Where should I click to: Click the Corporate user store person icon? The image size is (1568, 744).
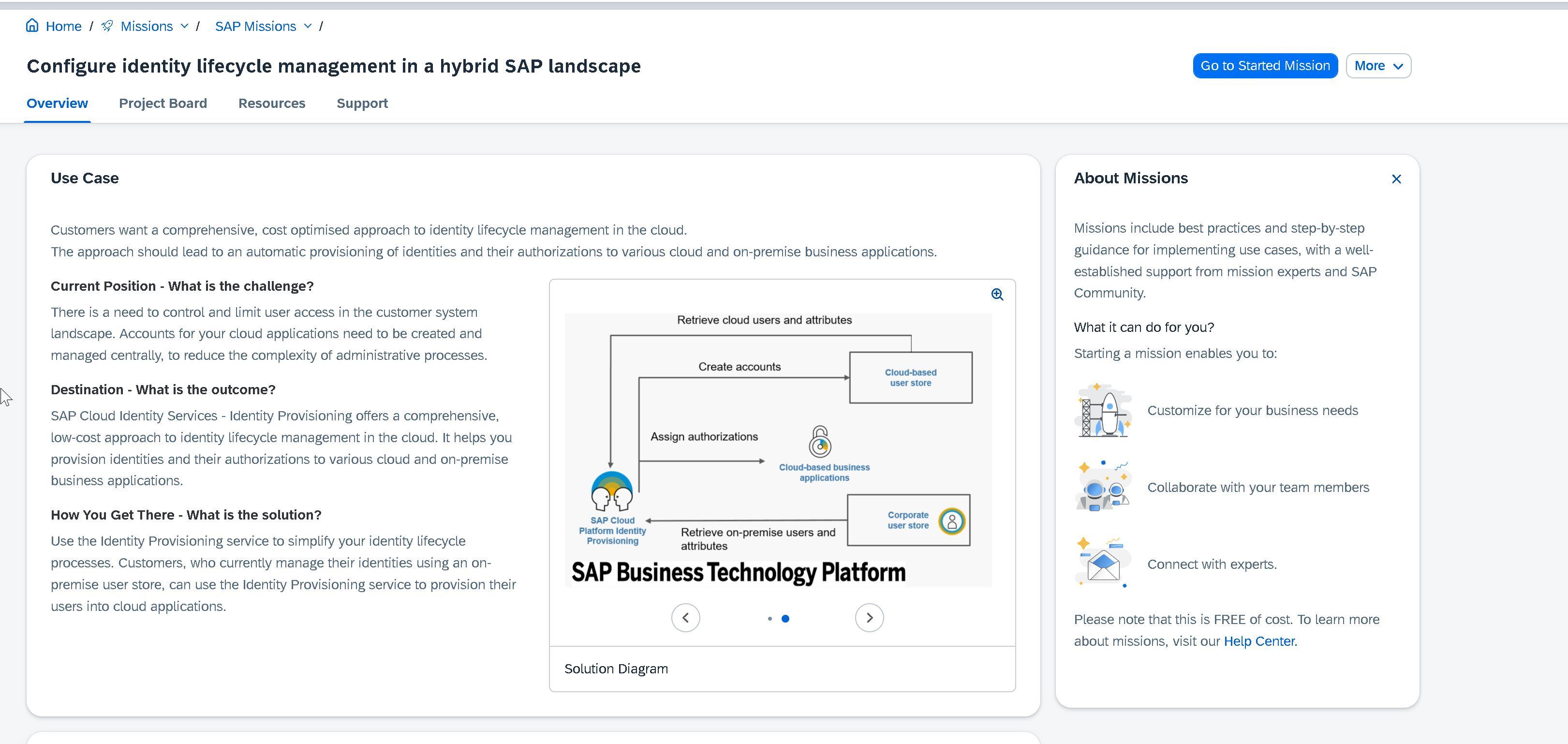(951, 521)
